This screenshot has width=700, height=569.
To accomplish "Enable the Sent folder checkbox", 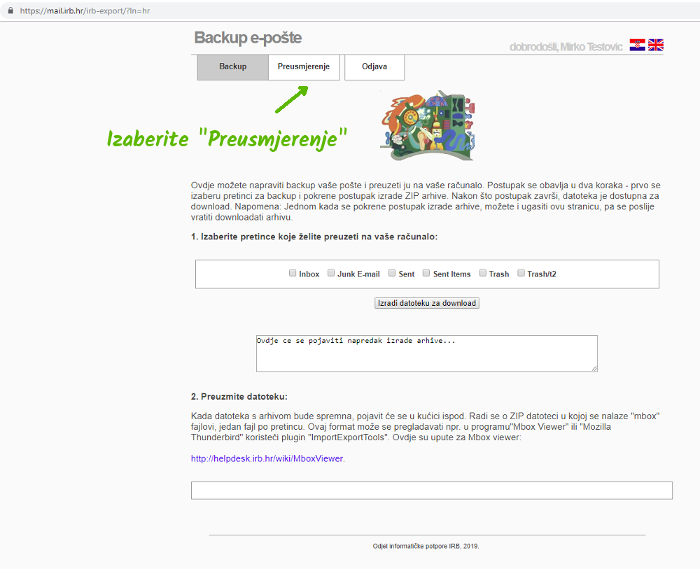I will point(392,273).
